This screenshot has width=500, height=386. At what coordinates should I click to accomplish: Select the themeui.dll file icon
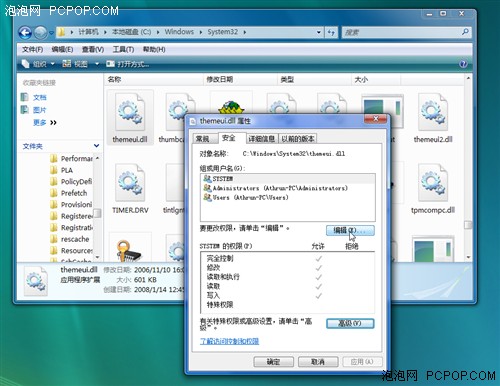click(x=130, y=117)
